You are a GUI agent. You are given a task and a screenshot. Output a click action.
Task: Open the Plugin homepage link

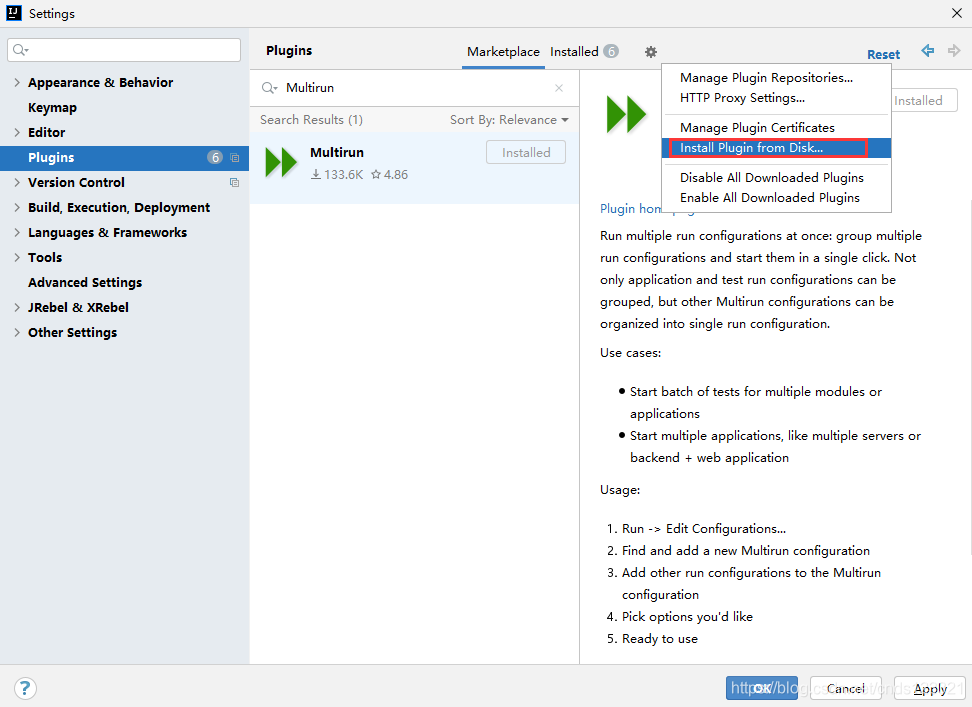(630, 209)
